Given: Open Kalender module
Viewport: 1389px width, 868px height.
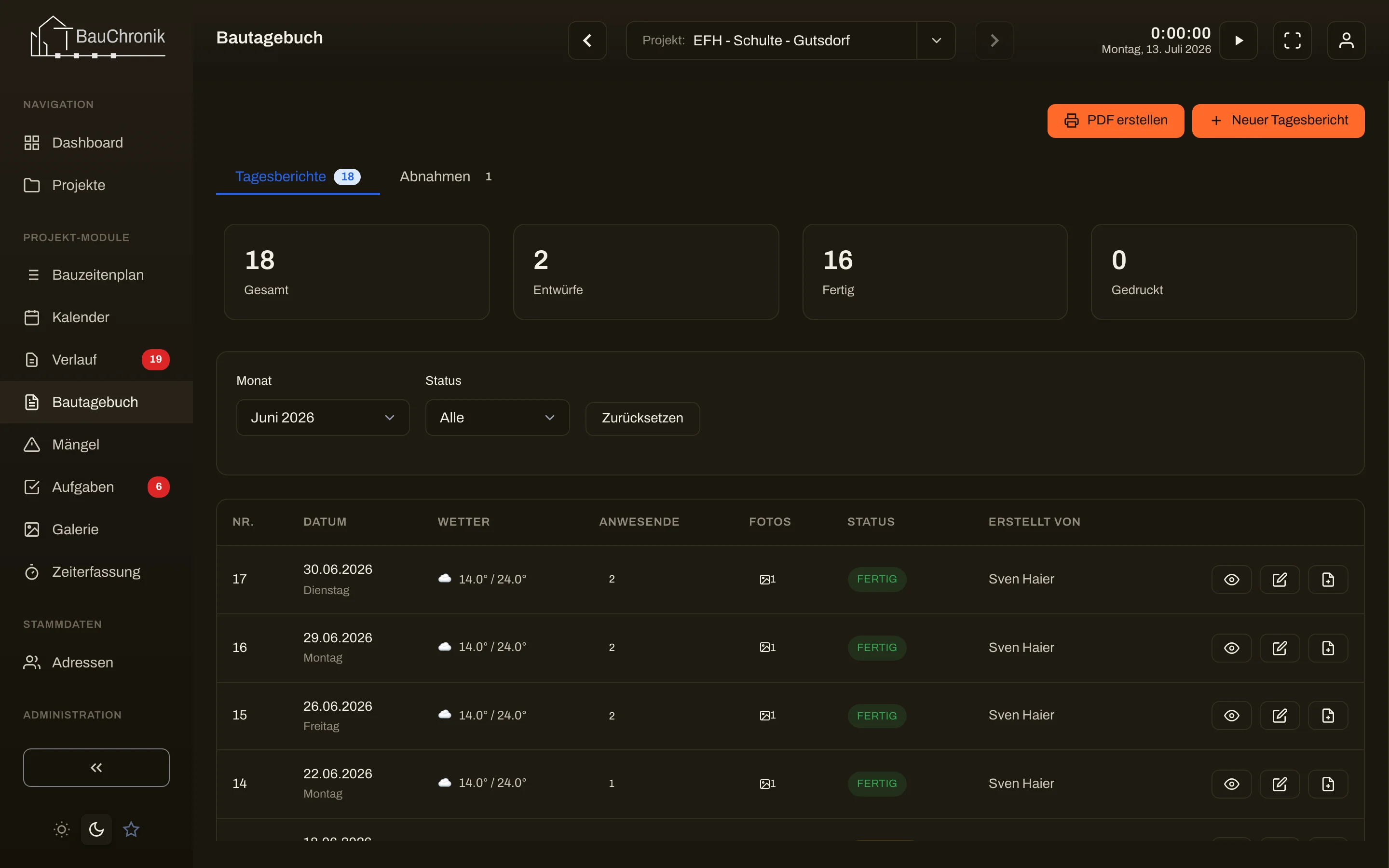Looking at the screenshot, I should 96,317.
